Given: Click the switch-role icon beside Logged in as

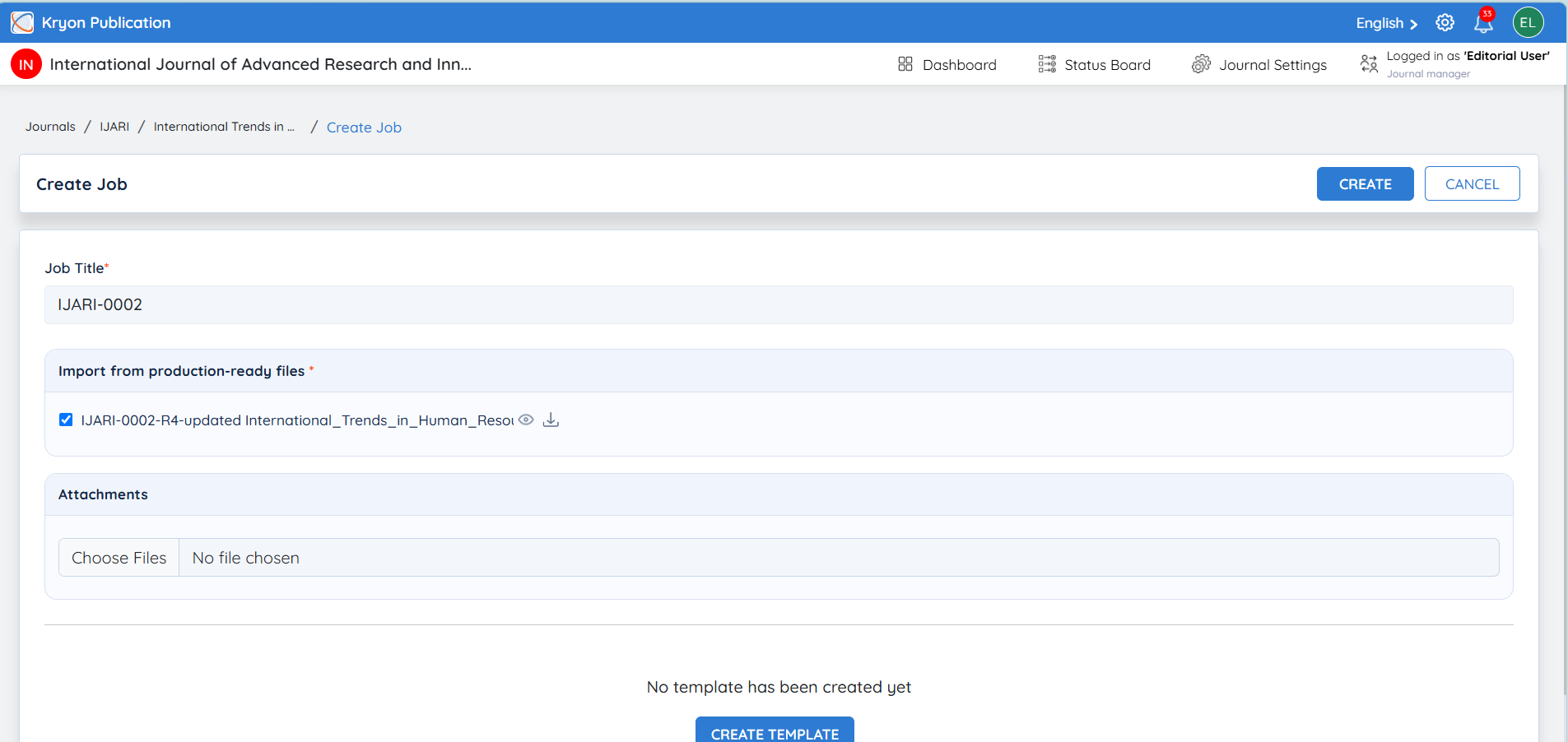Looking at the screenshot, I should pyautogui.click(x=1369, y=64).
